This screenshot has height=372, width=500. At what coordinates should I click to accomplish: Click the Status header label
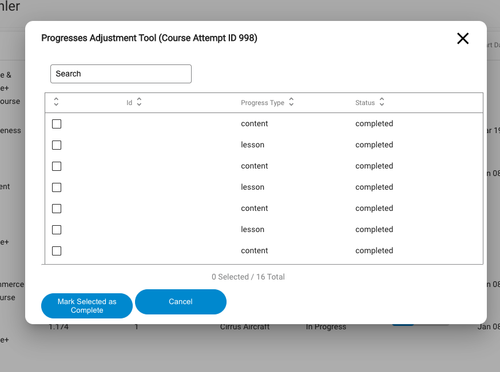click(365, 103)
